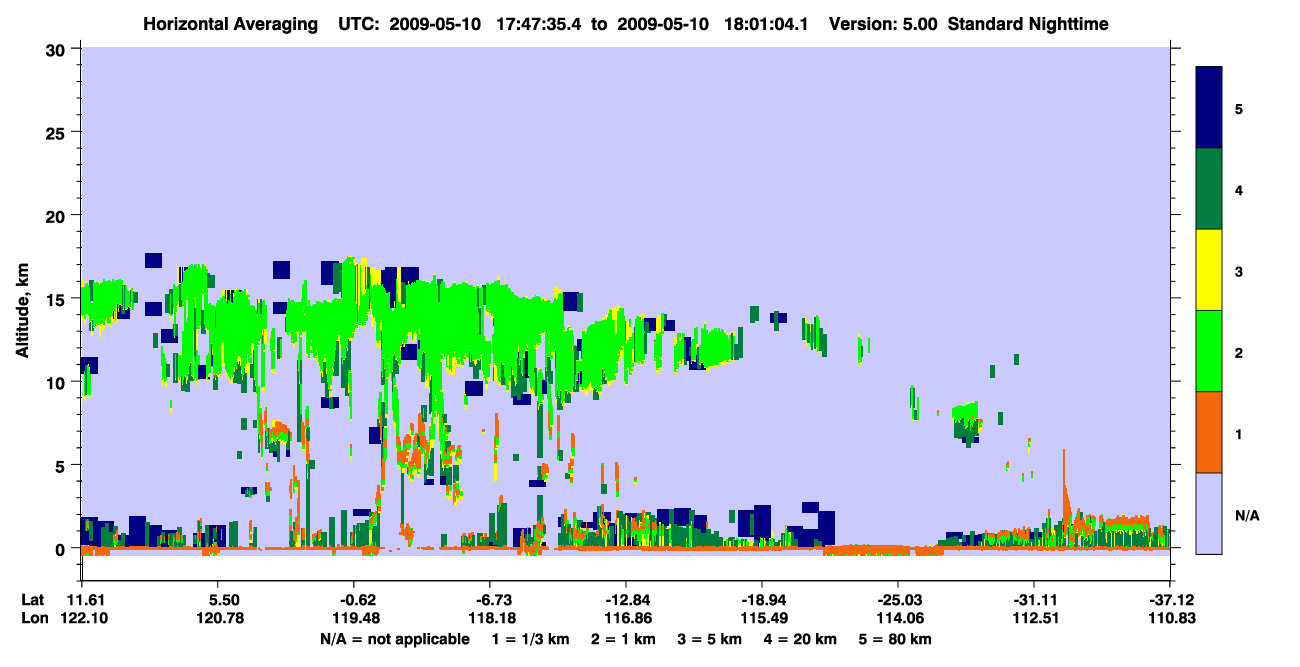Click the yellow level 3 legend swatch

(1209, 270)
